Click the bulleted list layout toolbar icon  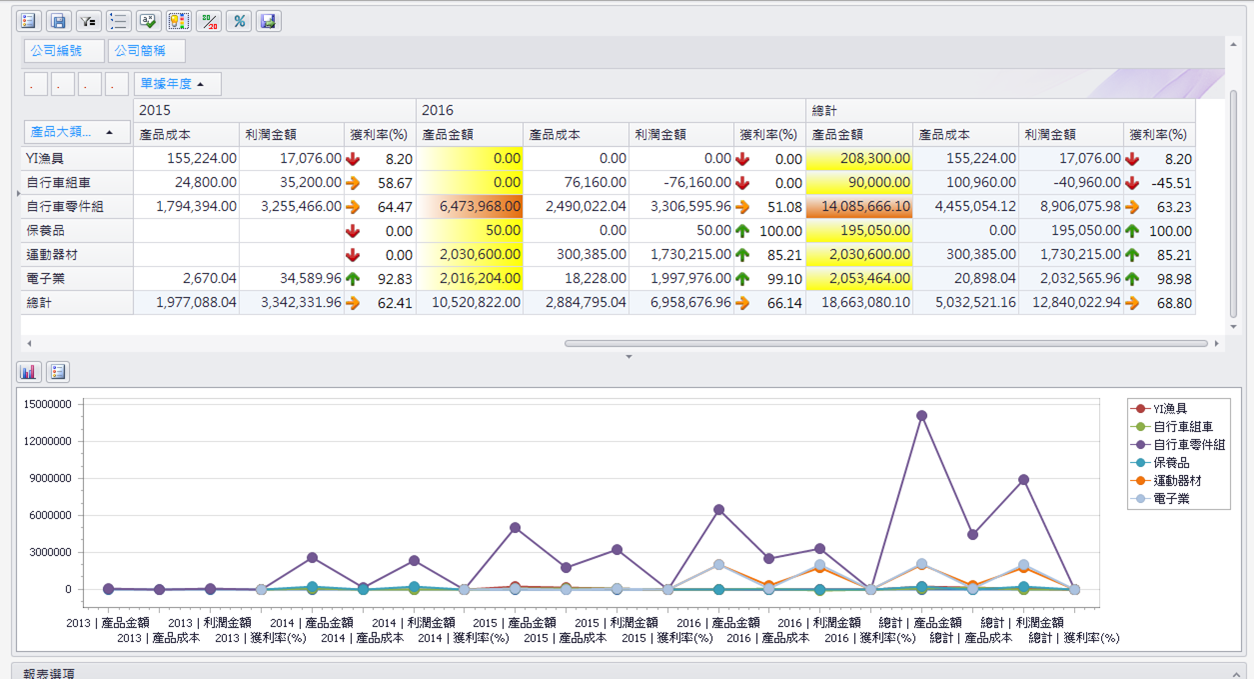(119, 21)
